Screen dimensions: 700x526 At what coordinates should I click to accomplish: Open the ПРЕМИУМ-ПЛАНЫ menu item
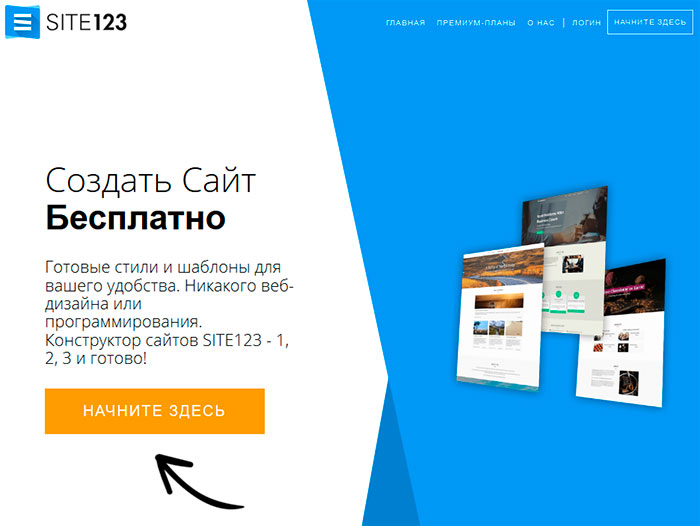476,22
